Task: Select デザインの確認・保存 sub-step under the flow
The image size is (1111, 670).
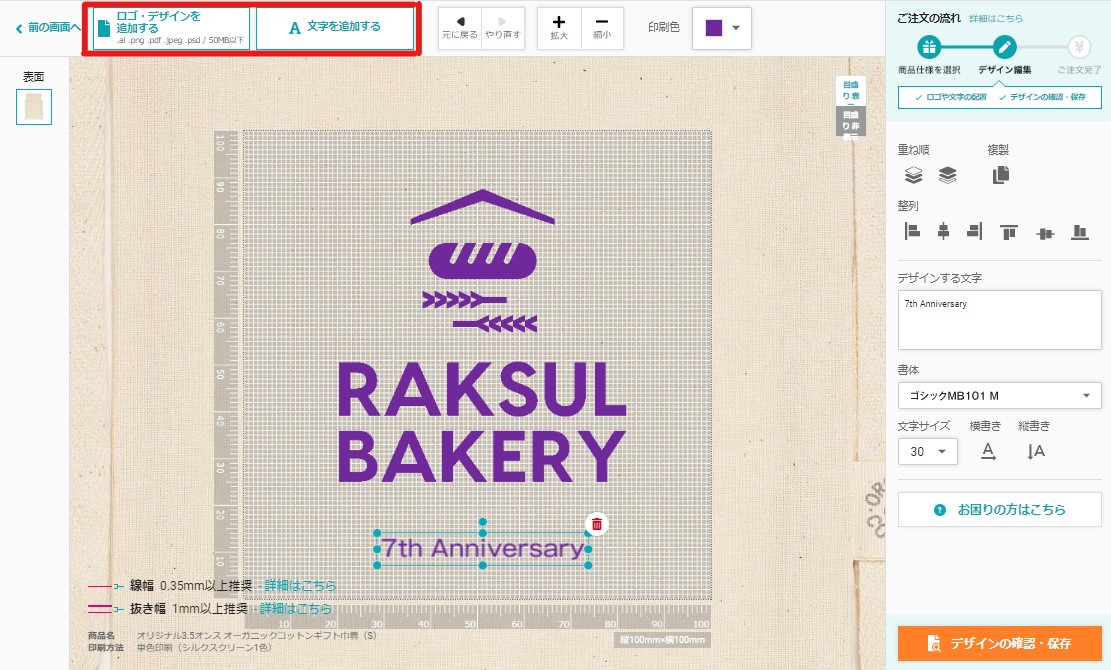Action: (1042, 97)
